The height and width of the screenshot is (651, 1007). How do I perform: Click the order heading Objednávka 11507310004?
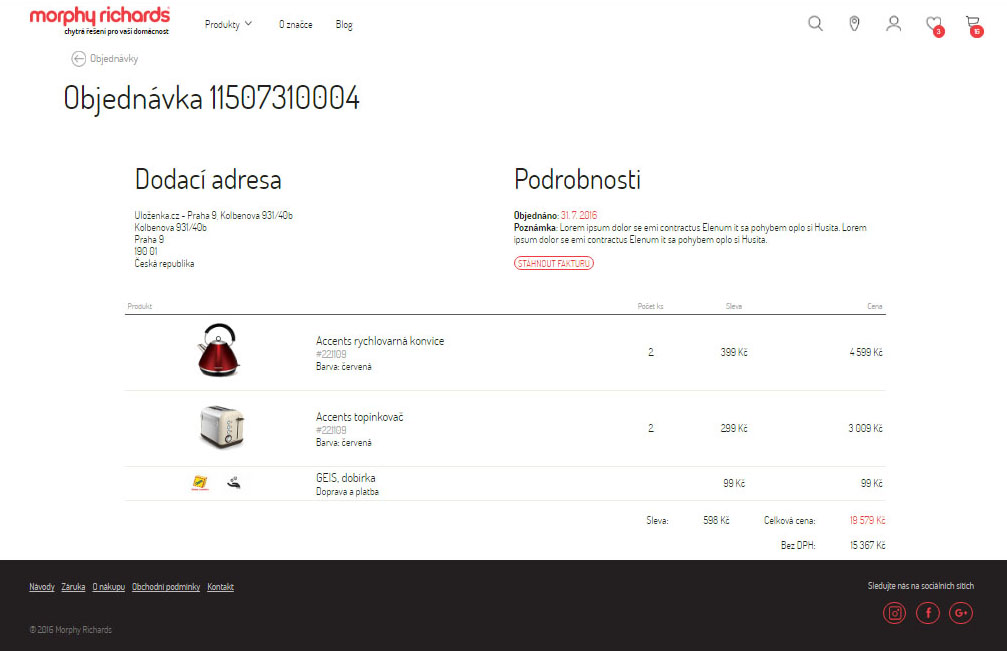211,98
